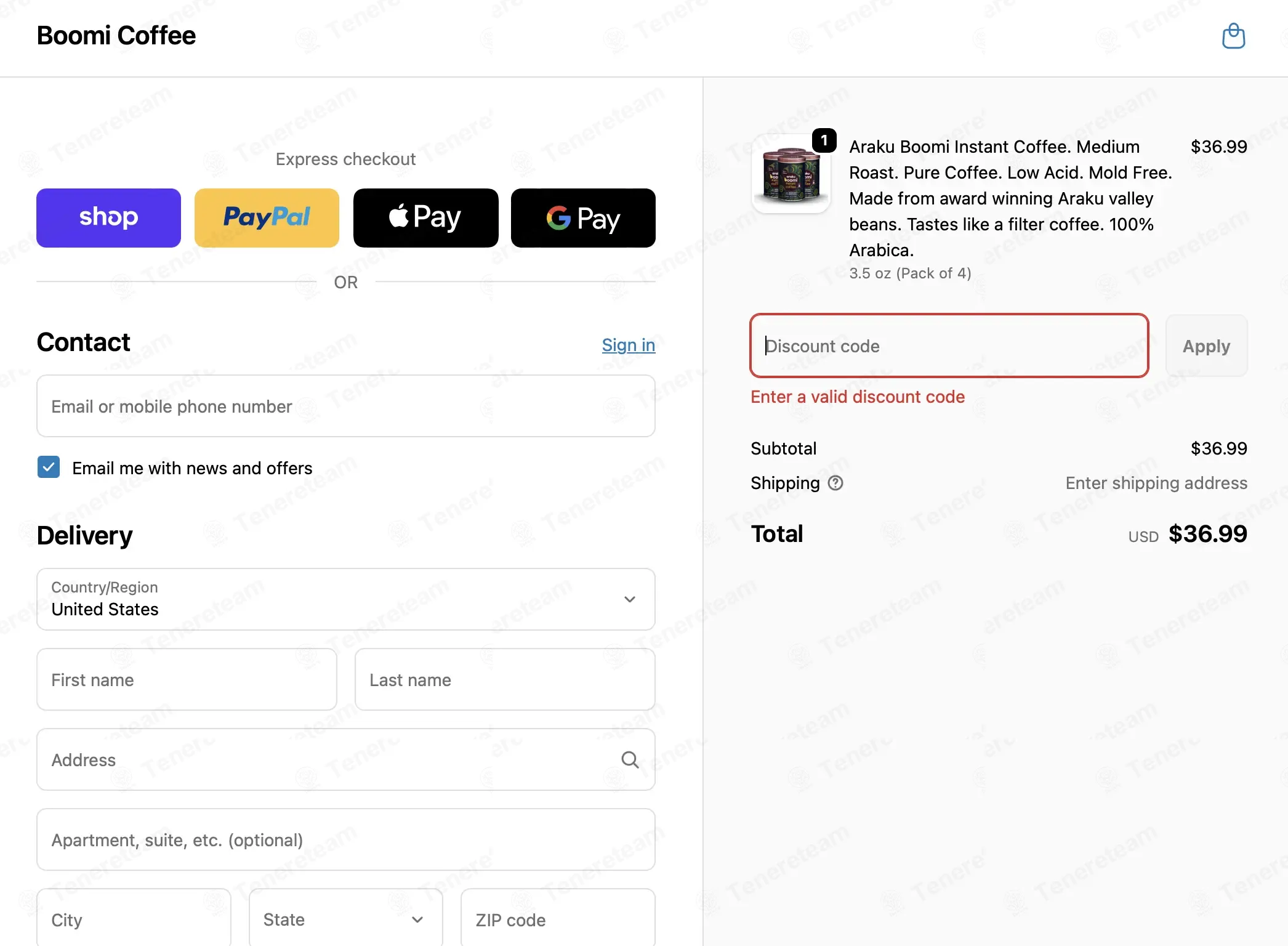Click the 'Express checkout' heading

click(x=345, y=159)
